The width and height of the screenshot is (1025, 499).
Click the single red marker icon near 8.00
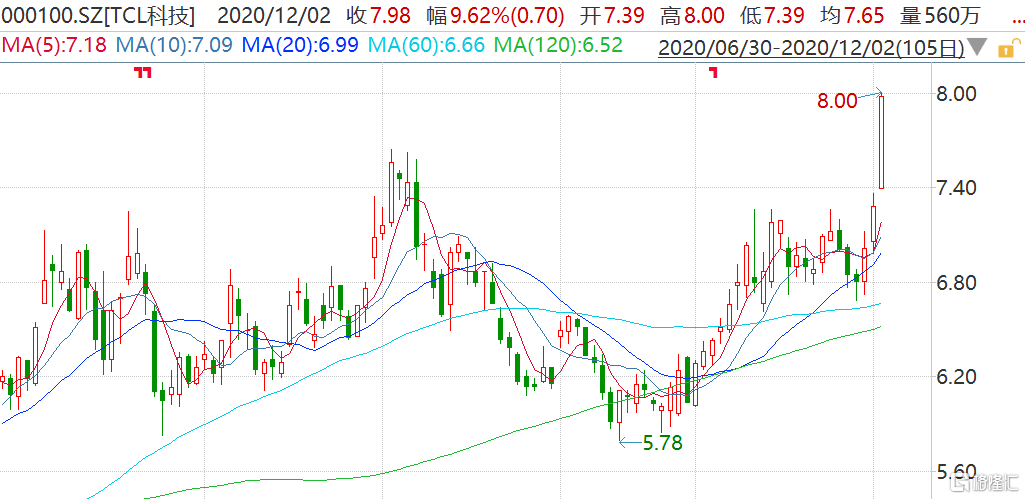click(x=714, y=72)
